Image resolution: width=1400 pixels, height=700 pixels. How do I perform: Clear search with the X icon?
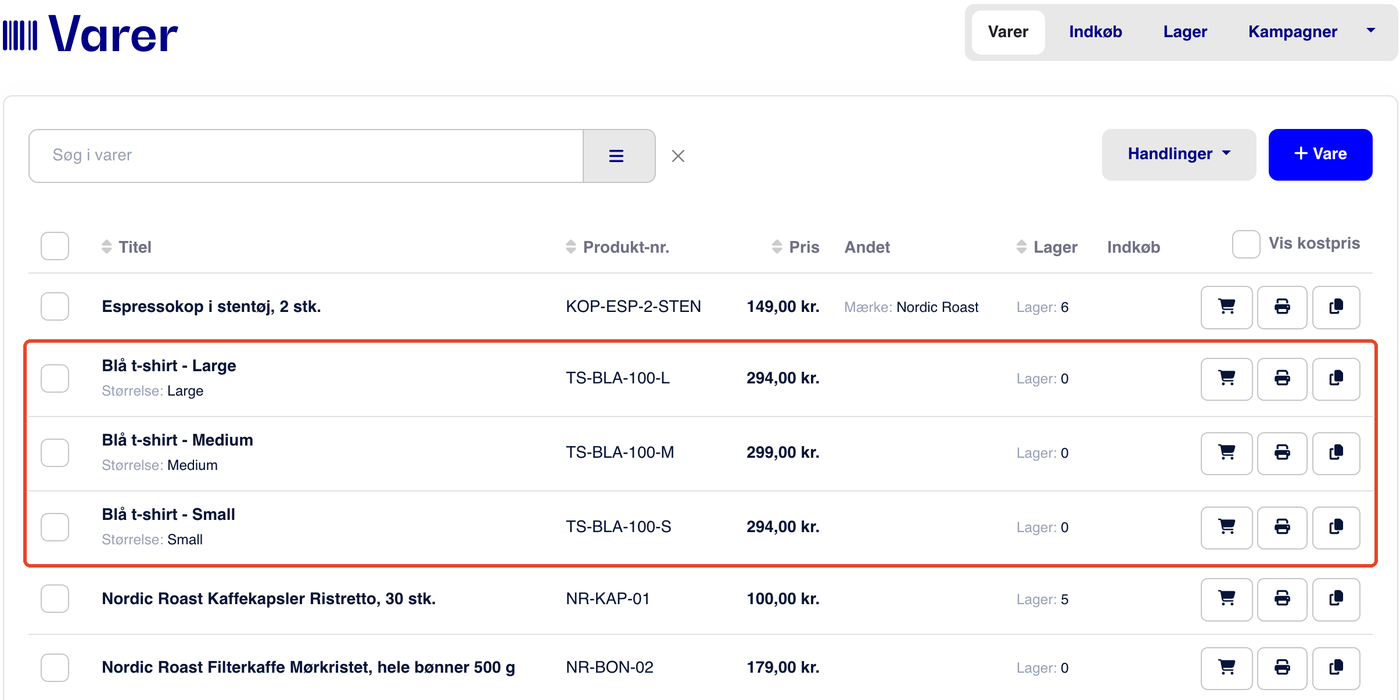point(678,156)
